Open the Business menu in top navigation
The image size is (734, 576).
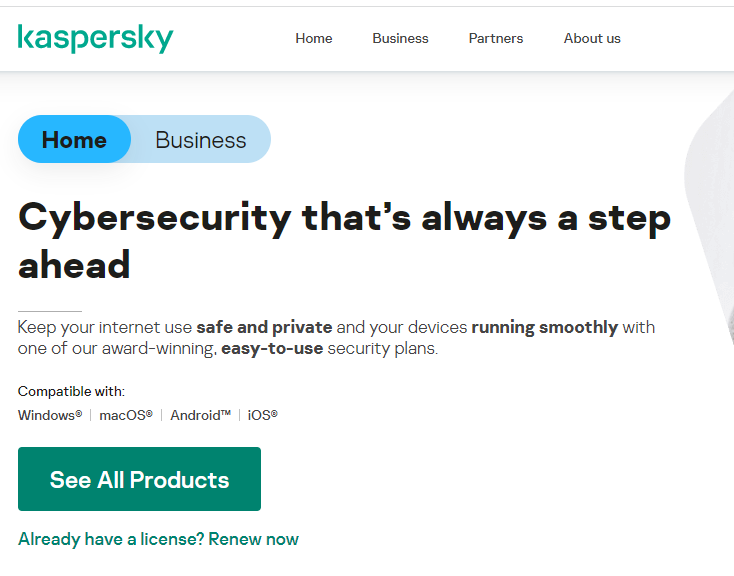[400, 39]
